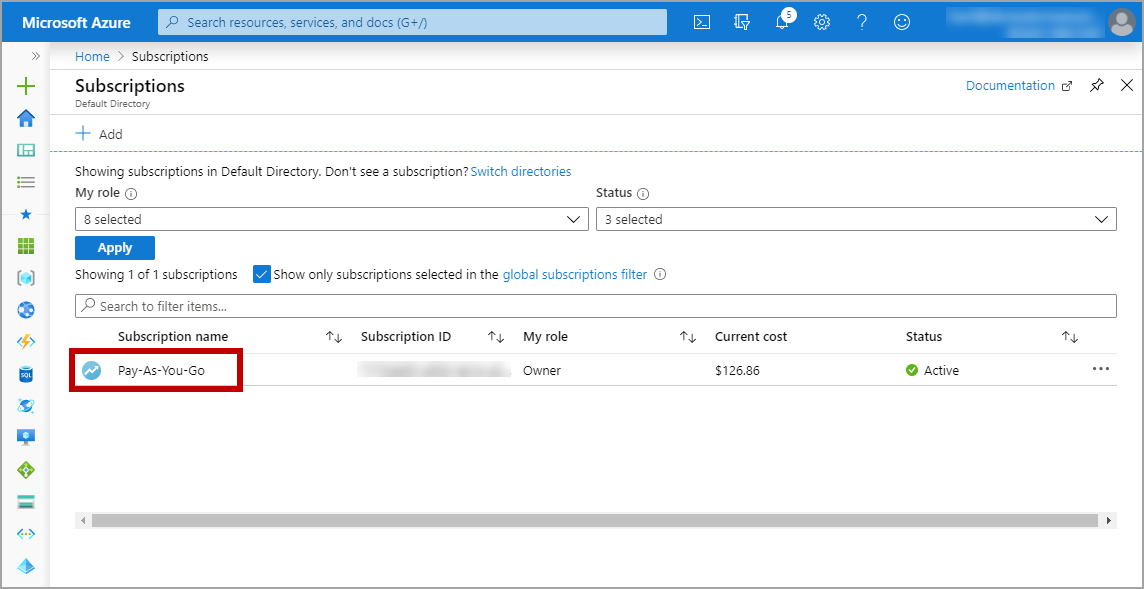Close the Subscriptions blade
The image size is (1144, 589).
1126,85
